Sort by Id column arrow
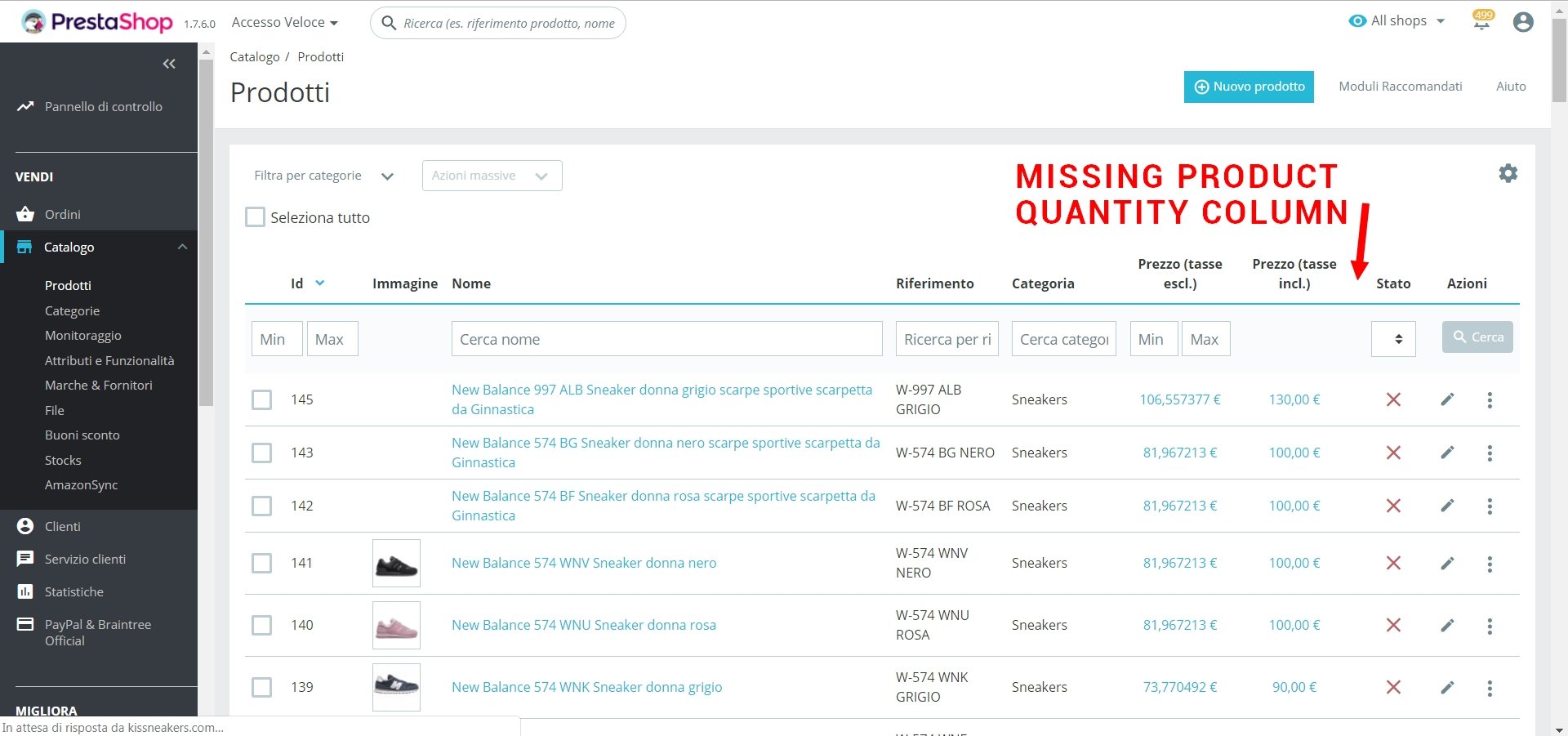The height and width of the screenshot is (736, 1568). click(x=320, y=283)
